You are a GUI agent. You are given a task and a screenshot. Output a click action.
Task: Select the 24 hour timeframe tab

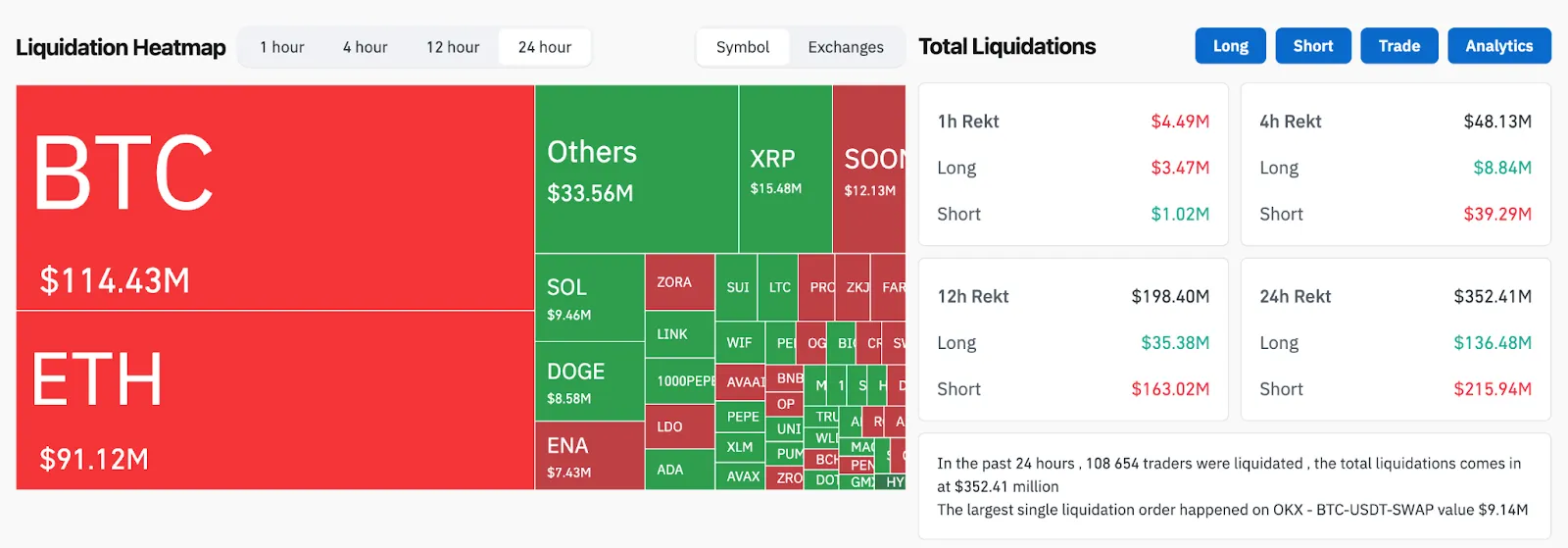coord(545,47)
